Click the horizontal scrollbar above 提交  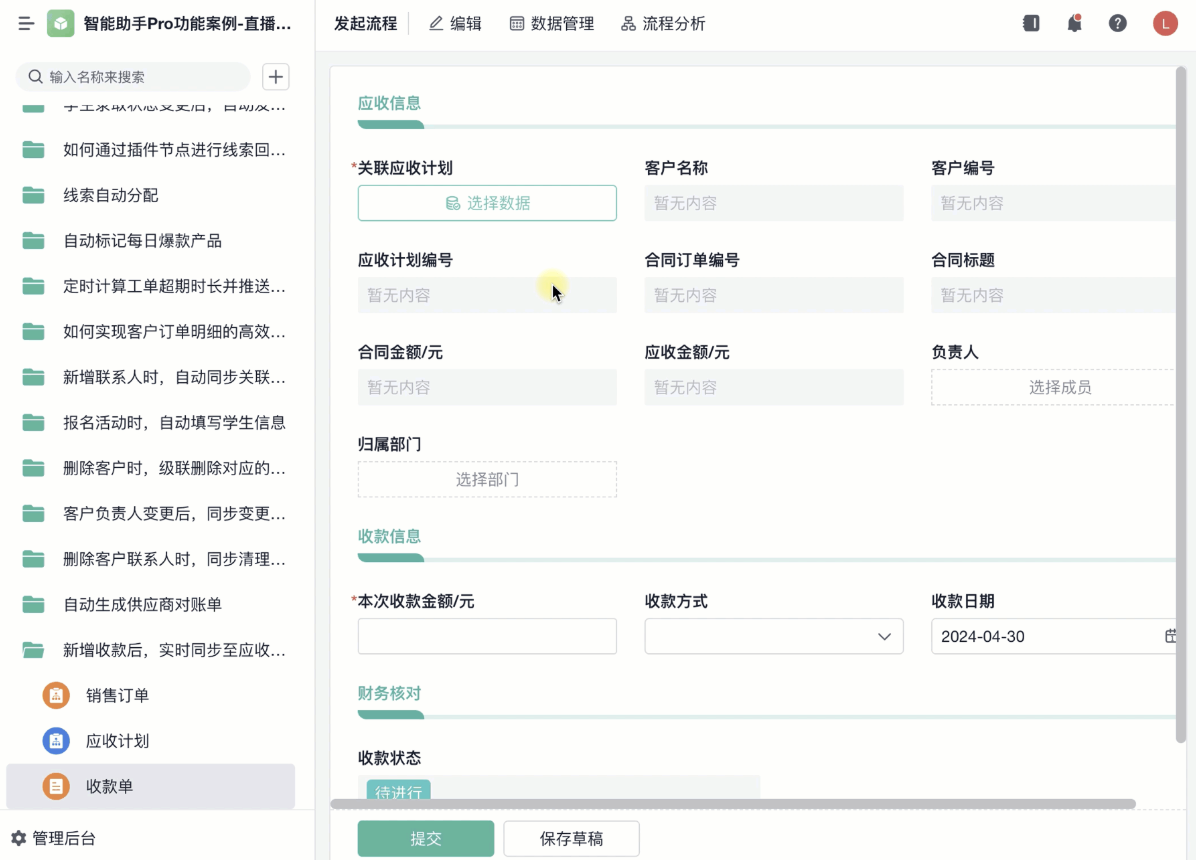coord(733,804)
